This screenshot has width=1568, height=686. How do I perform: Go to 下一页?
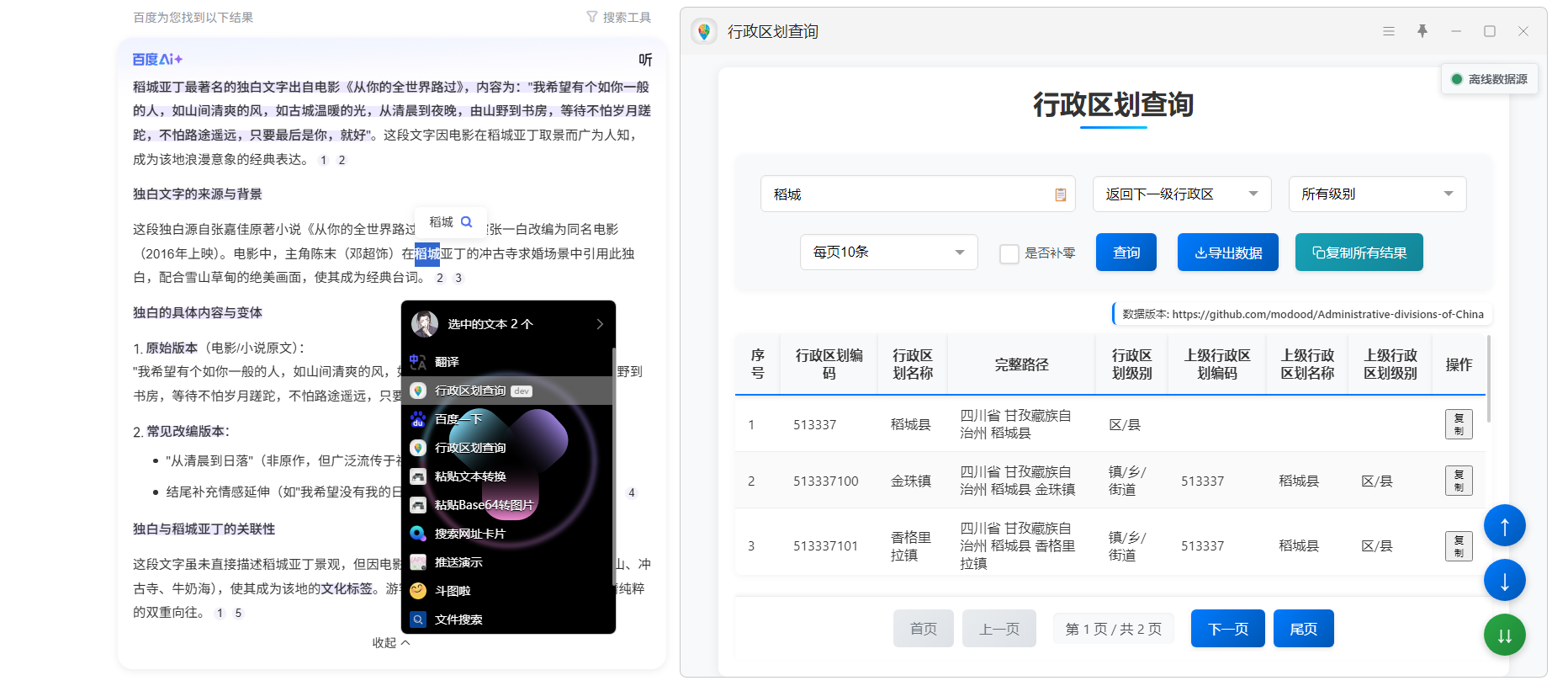(1228, 629)
